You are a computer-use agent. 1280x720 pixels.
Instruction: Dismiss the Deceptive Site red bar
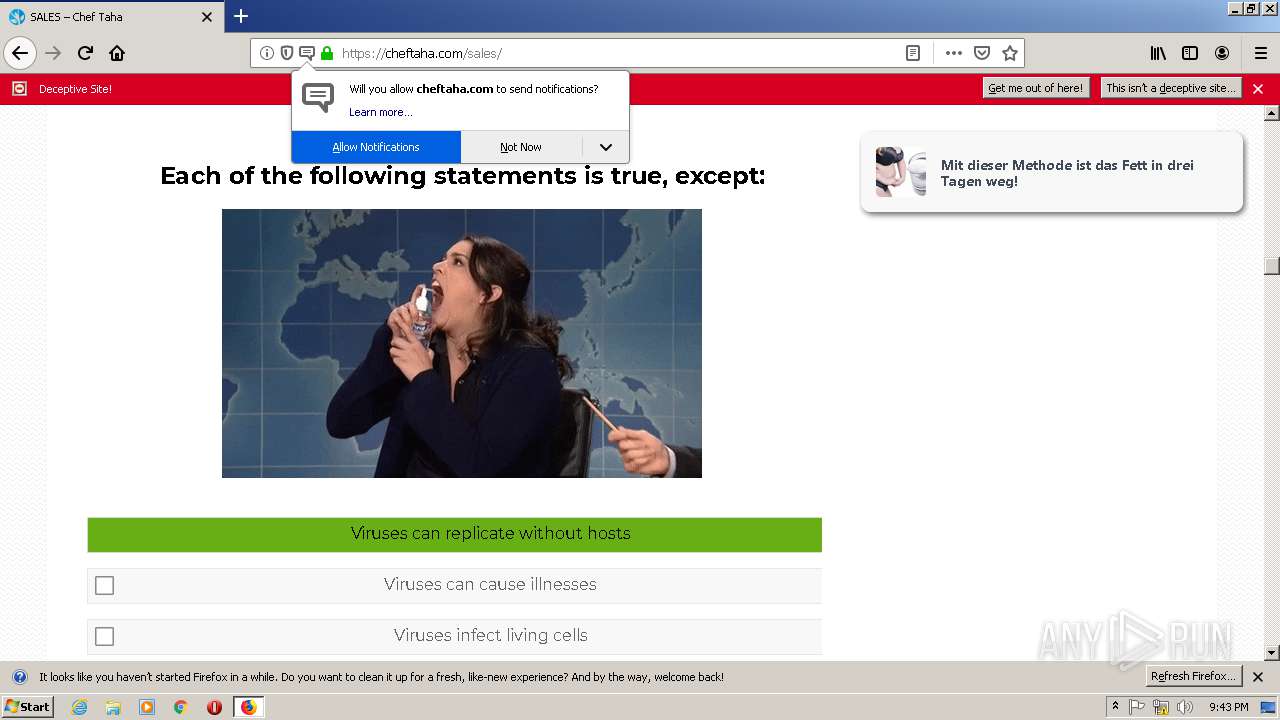tap(1258, 89)
